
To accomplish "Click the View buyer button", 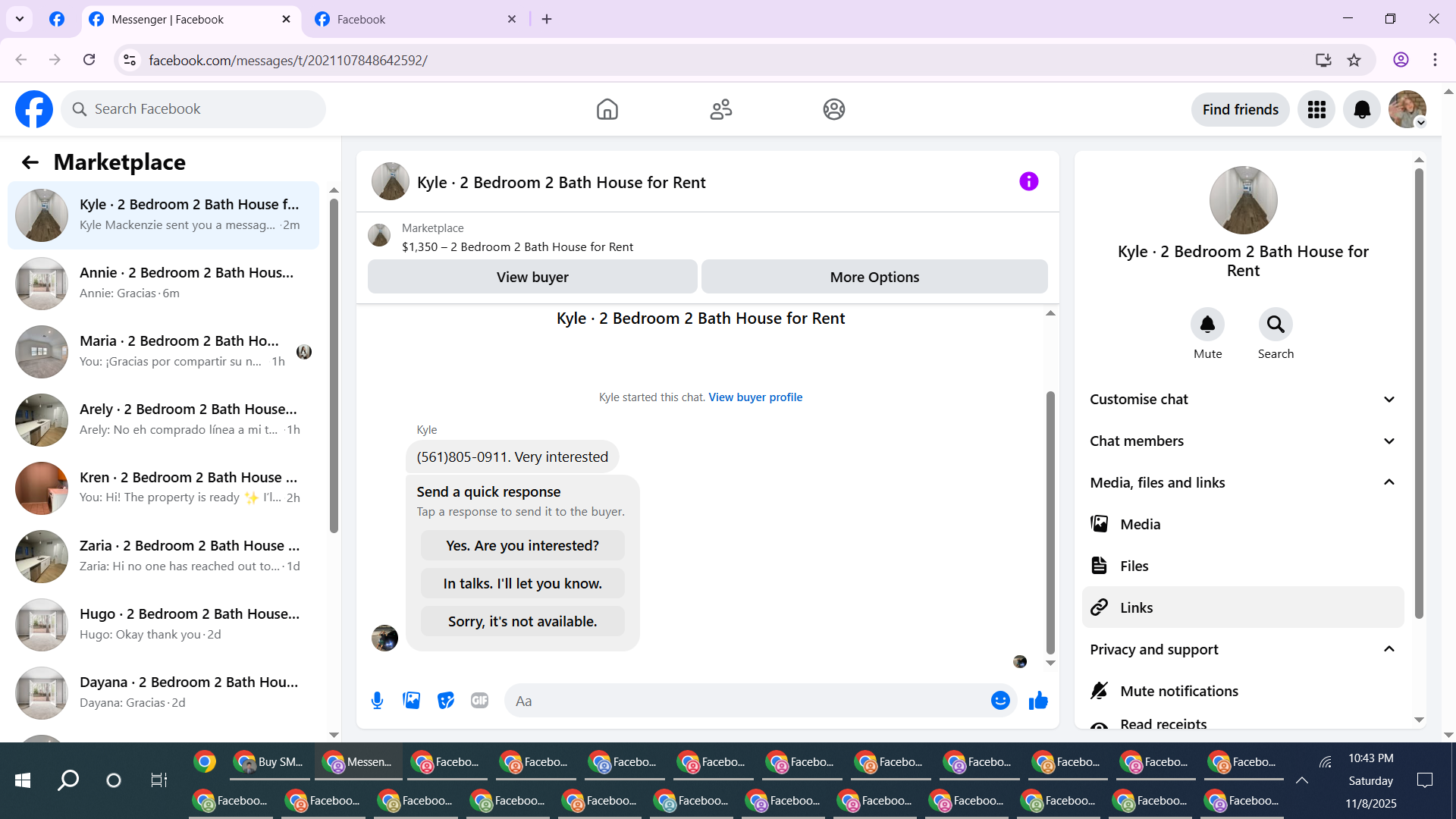I will (x=532, y=278).
